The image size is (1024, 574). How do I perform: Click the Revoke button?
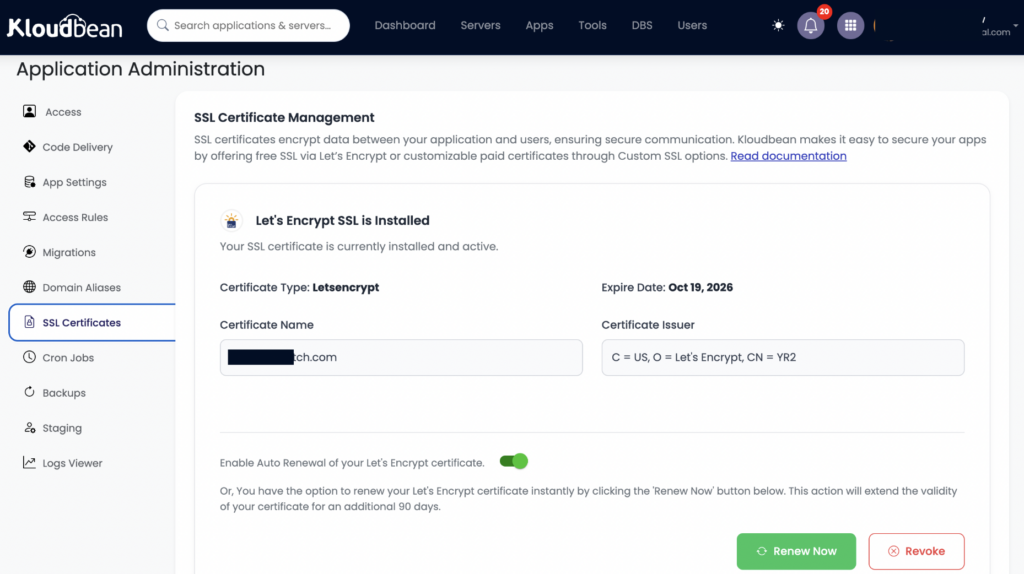click(916, 551)
